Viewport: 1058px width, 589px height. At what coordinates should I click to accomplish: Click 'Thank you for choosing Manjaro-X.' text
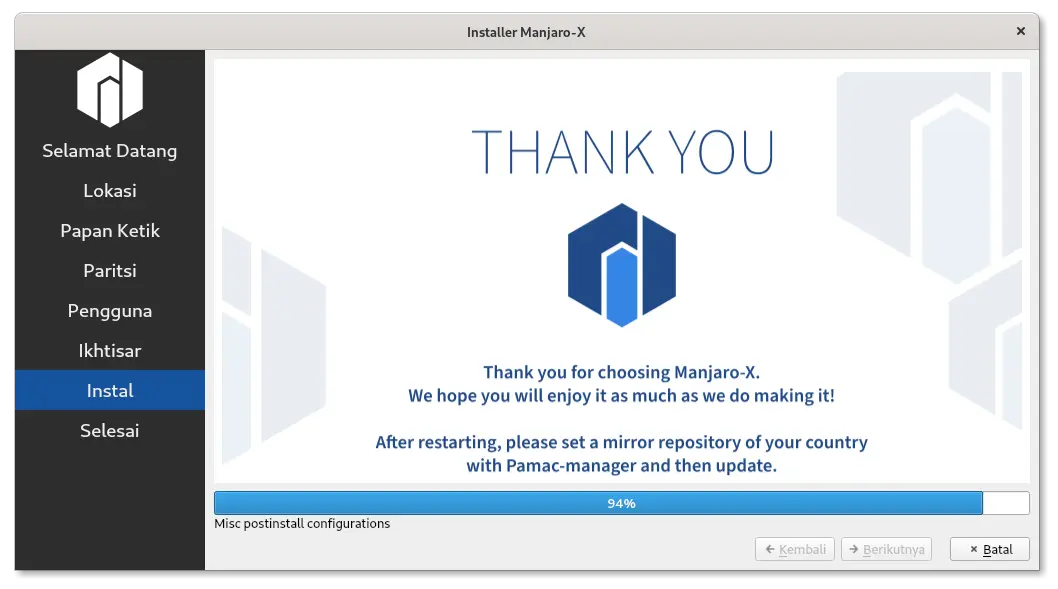coord(621,372)
